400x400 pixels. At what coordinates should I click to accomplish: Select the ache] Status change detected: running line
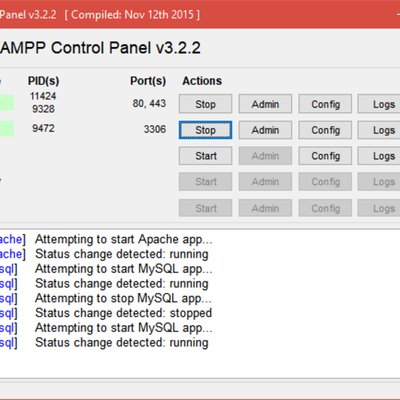click(104, 254)
